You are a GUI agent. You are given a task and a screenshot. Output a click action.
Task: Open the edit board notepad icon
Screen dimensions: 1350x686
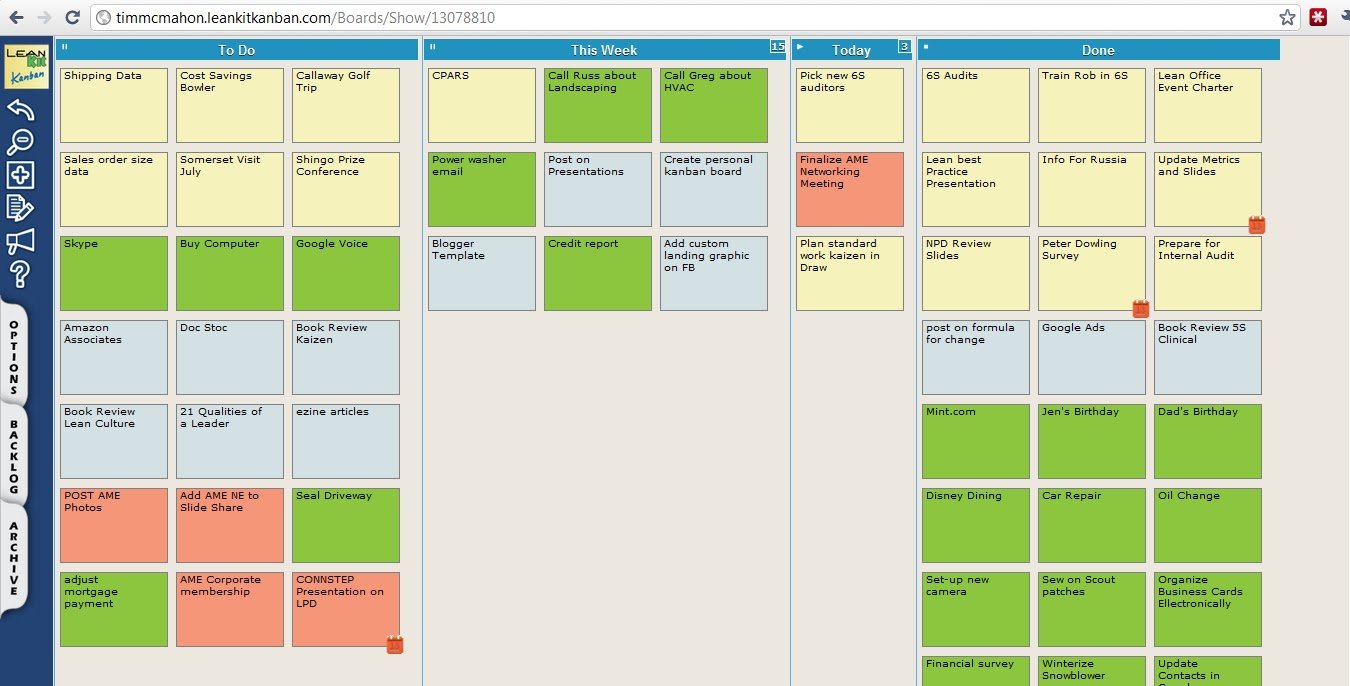(21, 208)
